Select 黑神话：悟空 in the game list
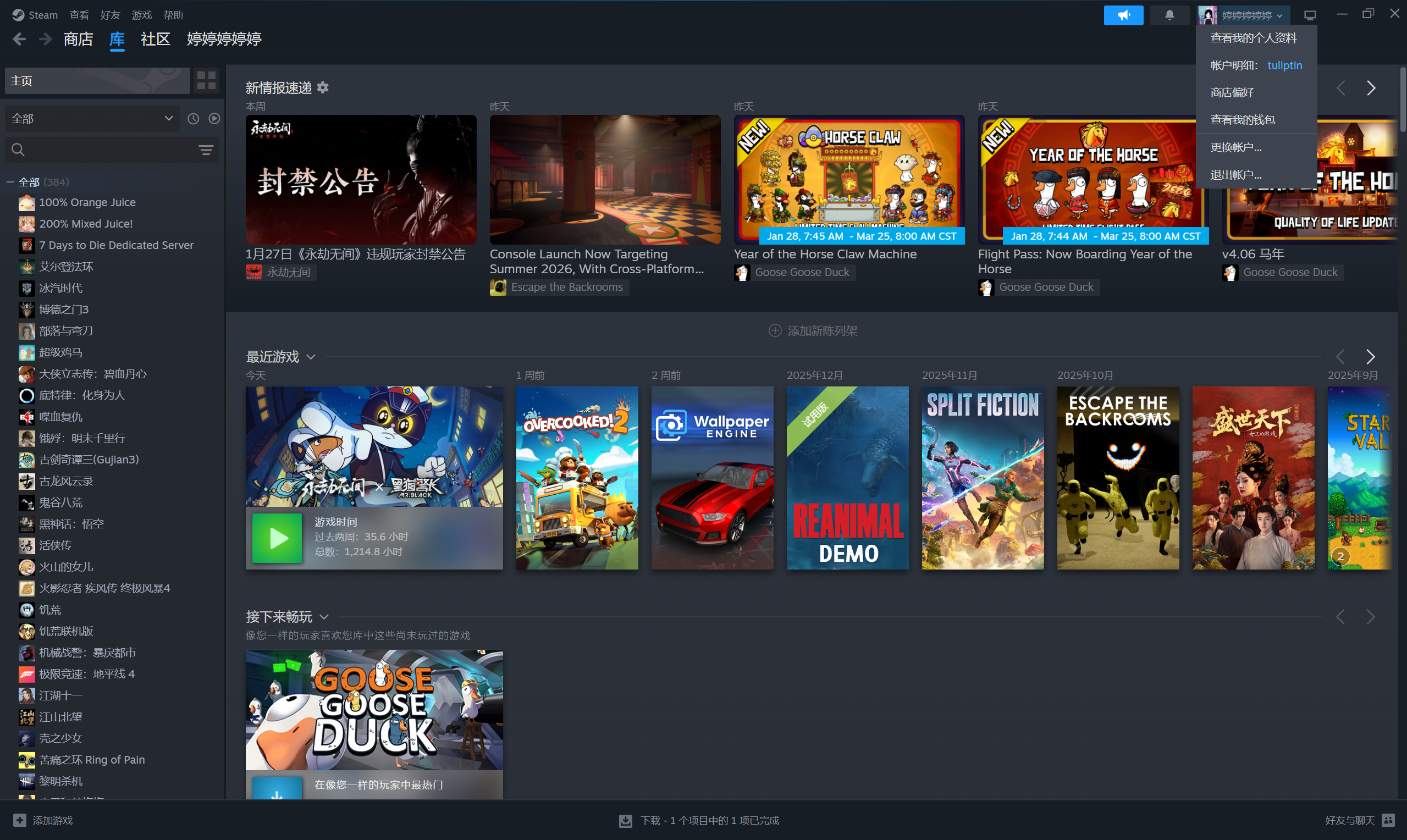This screenshot has height=840, width=1407. (71, 524)
